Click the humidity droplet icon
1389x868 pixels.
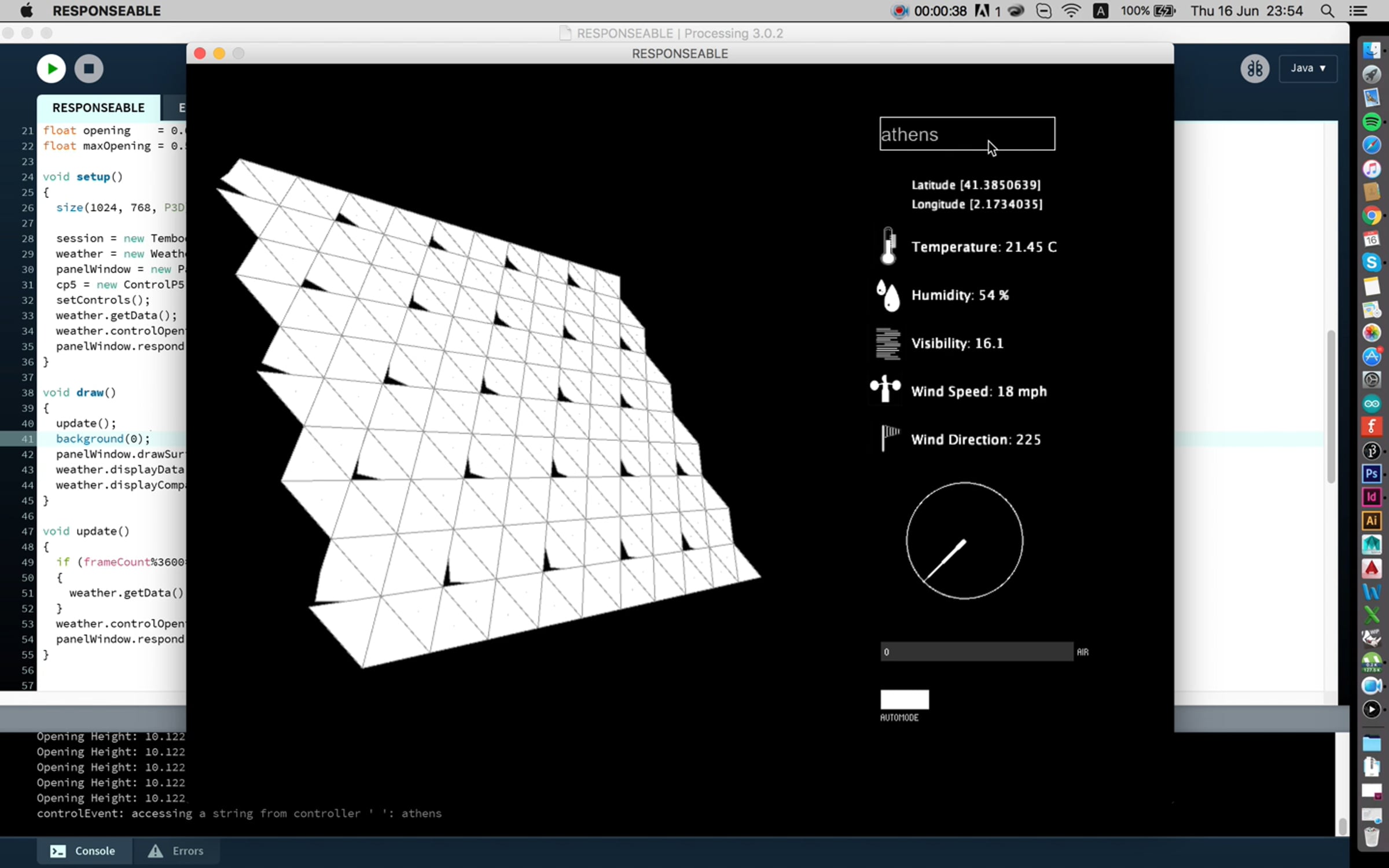click(888, 295)
